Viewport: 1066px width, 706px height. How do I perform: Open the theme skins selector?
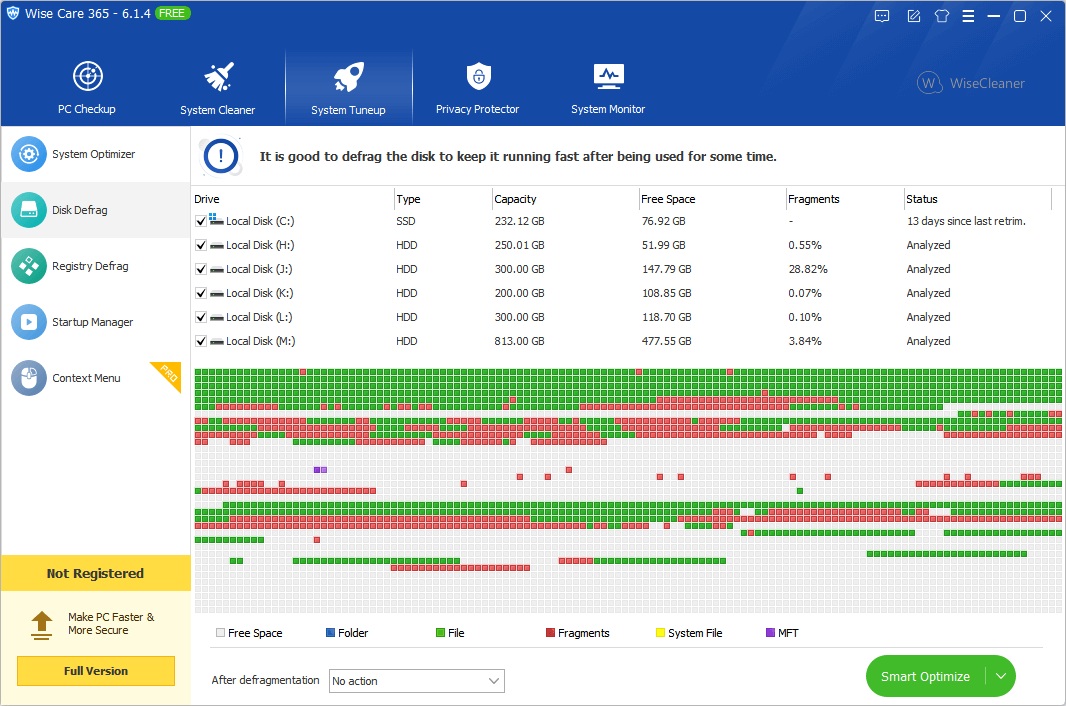coord(941,16)
